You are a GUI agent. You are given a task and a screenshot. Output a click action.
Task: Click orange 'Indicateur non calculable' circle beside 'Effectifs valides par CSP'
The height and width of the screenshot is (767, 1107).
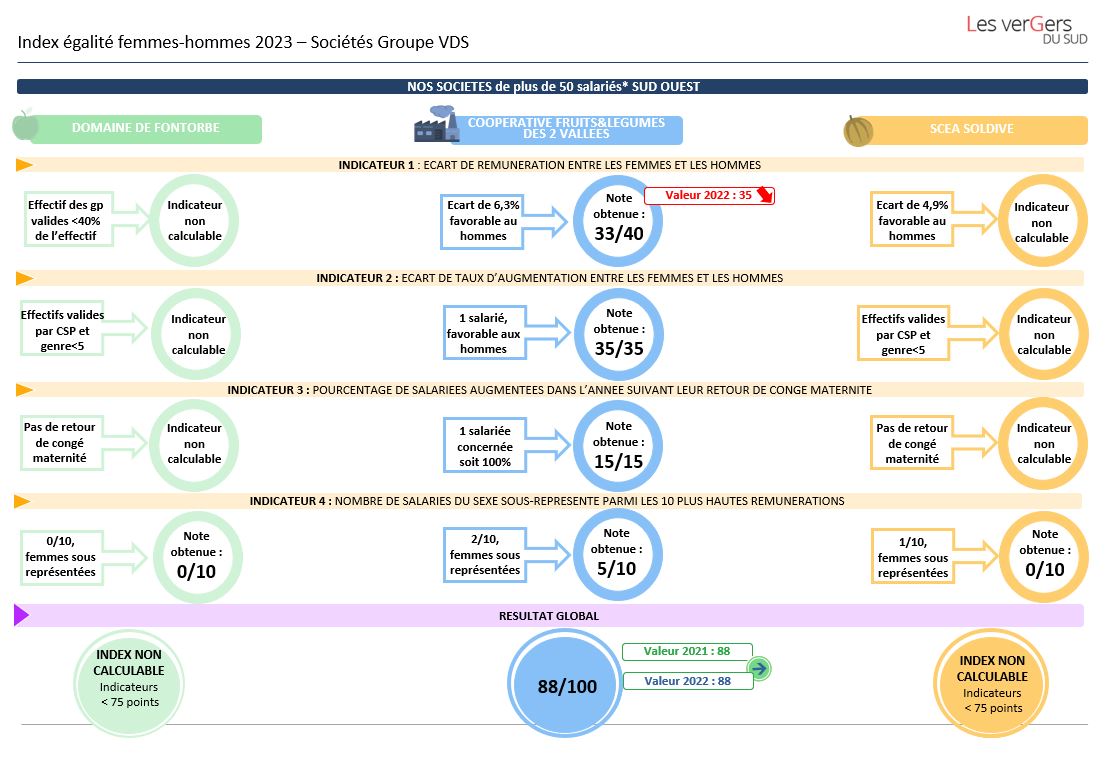coord(1044,334)
